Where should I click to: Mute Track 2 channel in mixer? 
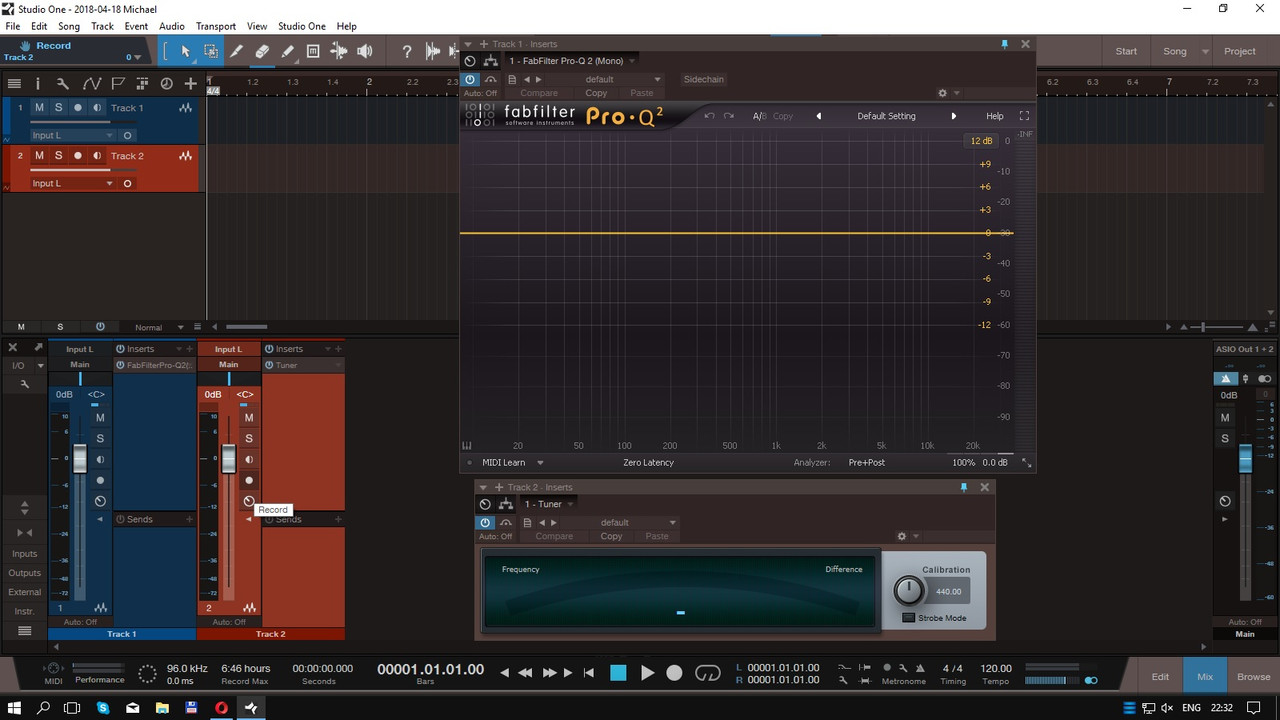pos(249,417)
